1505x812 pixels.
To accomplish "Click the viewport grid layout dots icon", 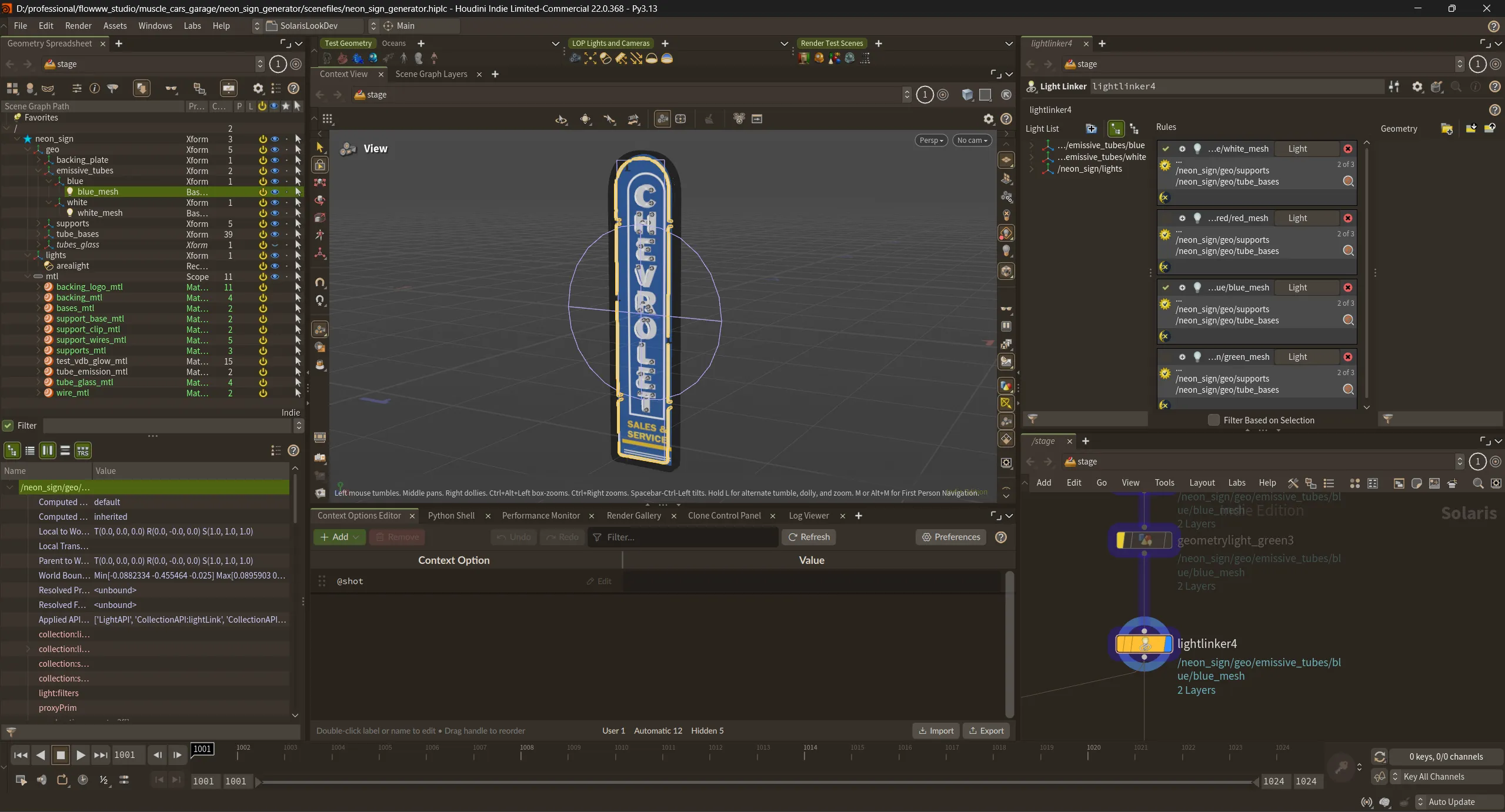I will pos(328,119).
